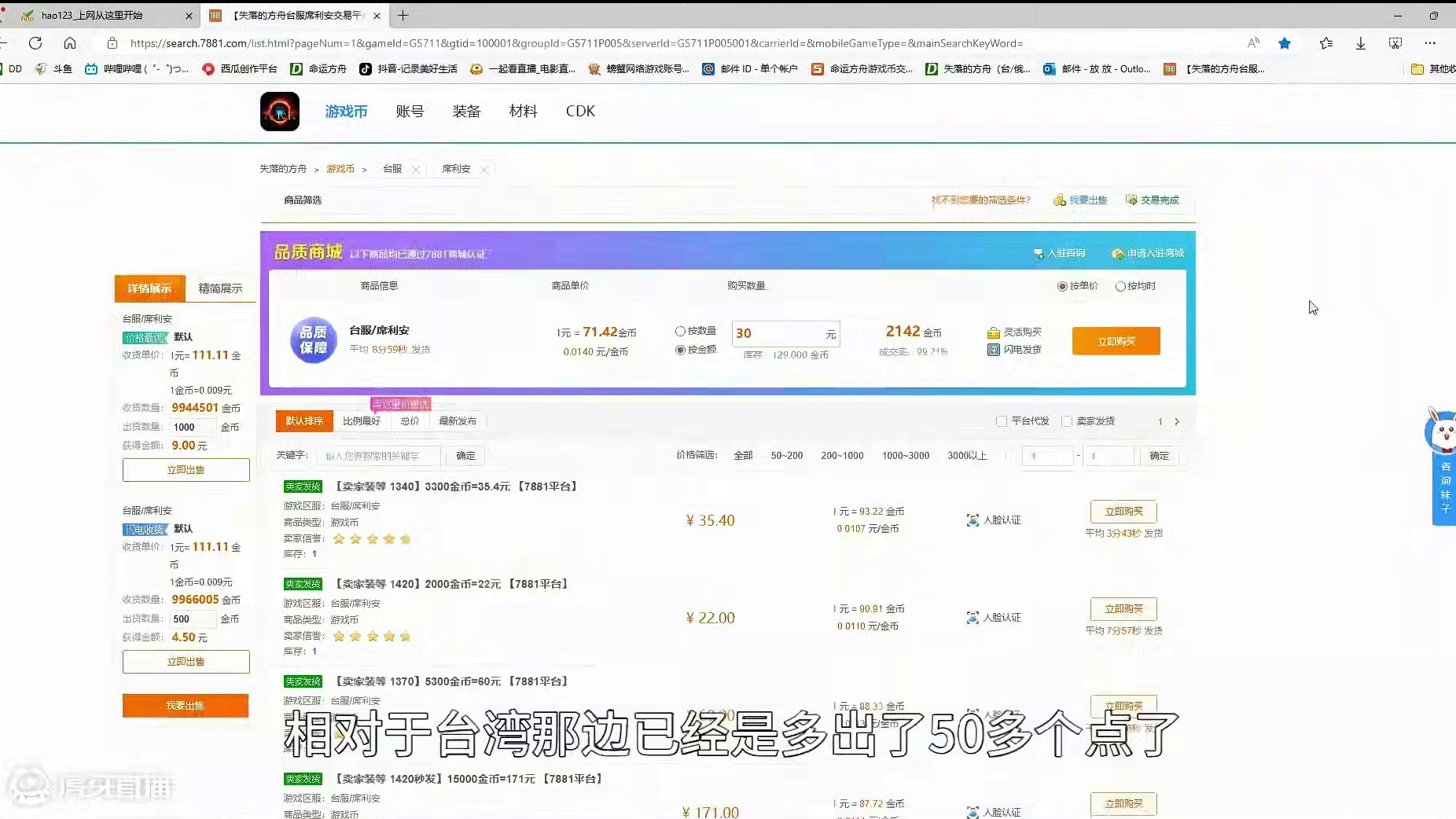Click the 我要出售 coin icon top right
1456x819 pixels.
point(1060,200)
